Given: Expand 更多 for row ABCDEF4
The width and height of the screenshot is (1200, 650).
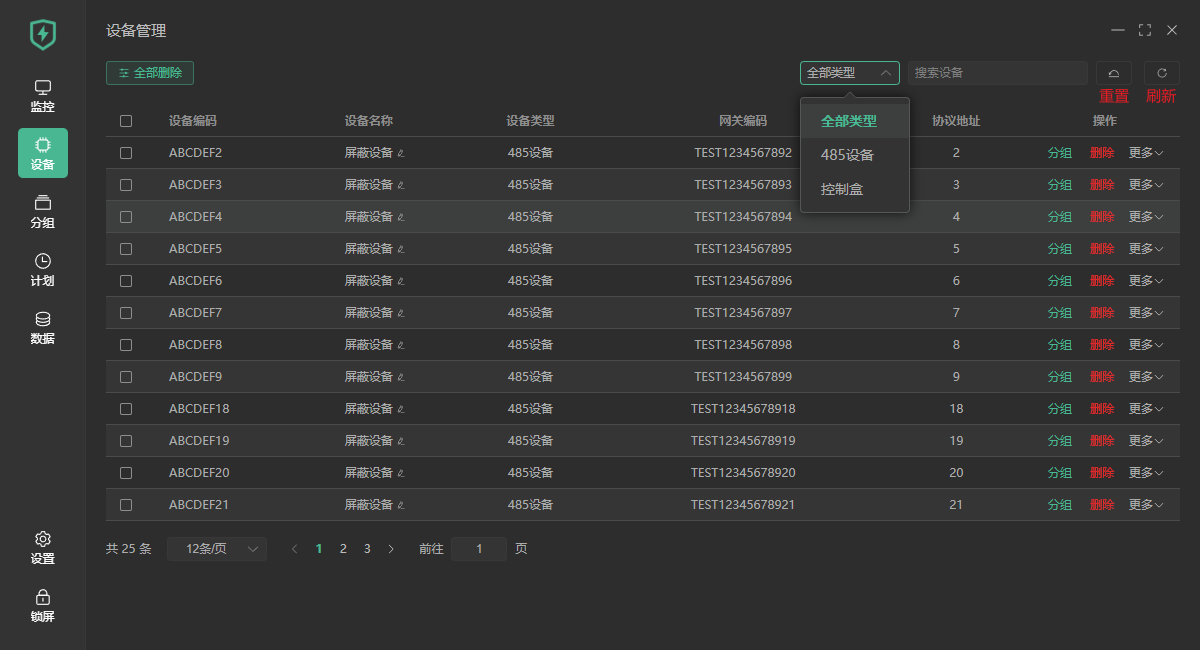Looking at the screenshot, I should point(1146,217).
